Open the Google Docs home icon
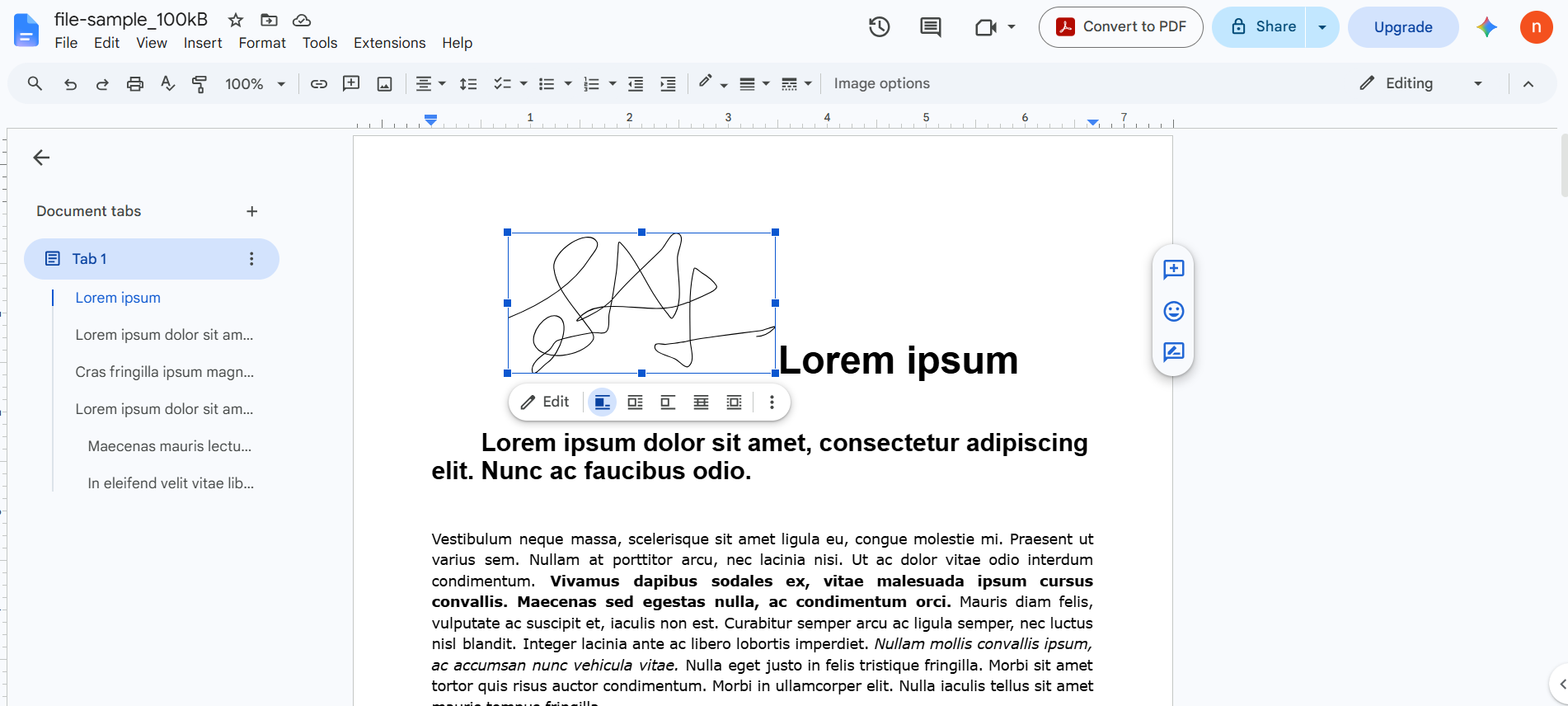This screenshot has height=706, width=1568. tap(26, 31)
